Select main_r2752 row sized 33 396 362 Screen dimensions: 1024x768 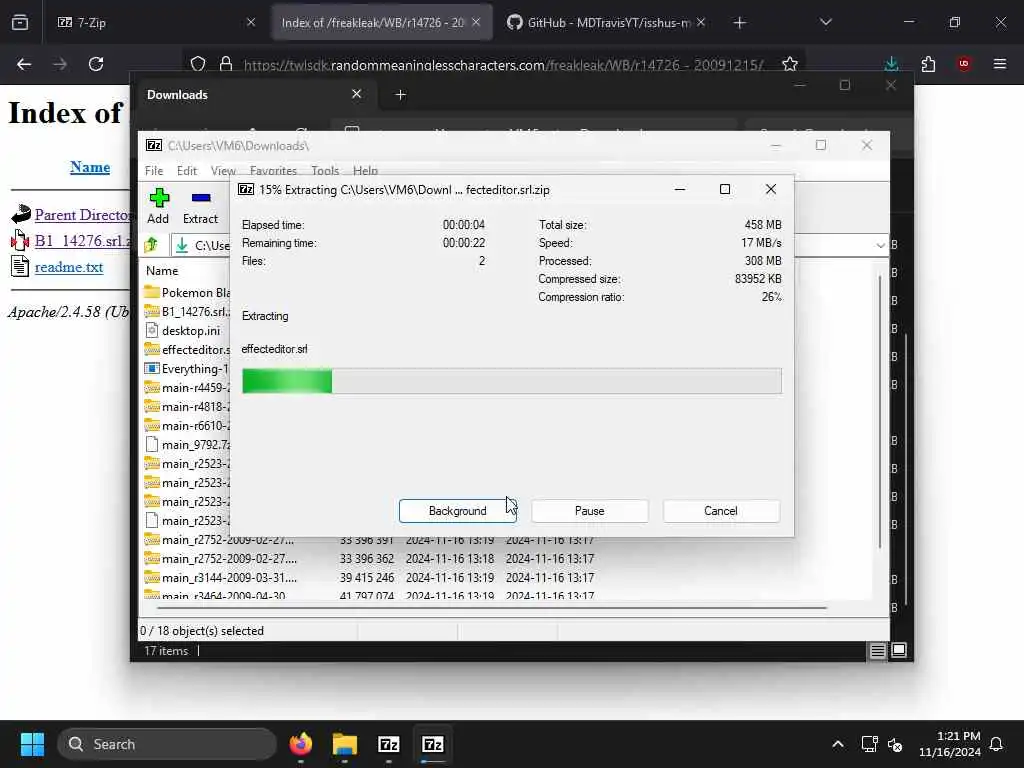click(369, 558)
